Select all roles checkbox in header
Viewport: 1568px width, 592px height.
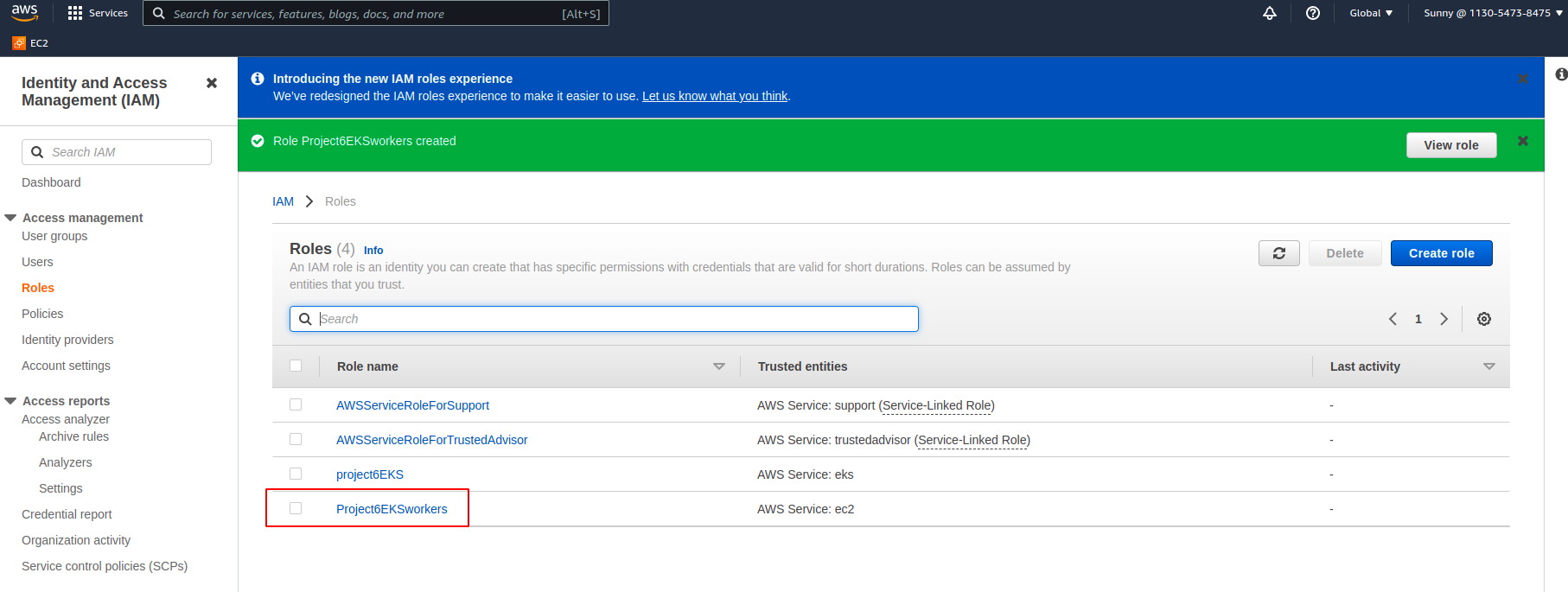296,366
